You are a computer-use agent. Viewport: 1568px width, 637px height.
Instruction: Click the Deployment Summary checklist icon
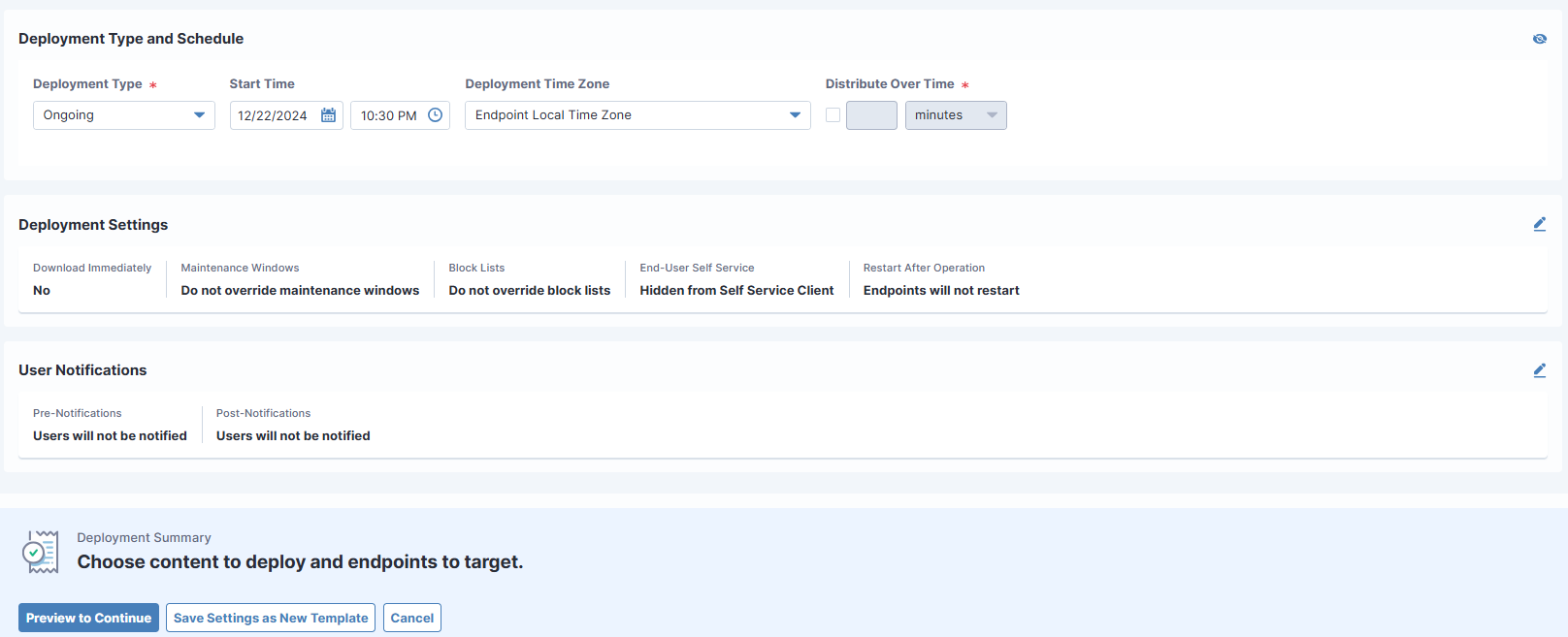tap(40, 552)
